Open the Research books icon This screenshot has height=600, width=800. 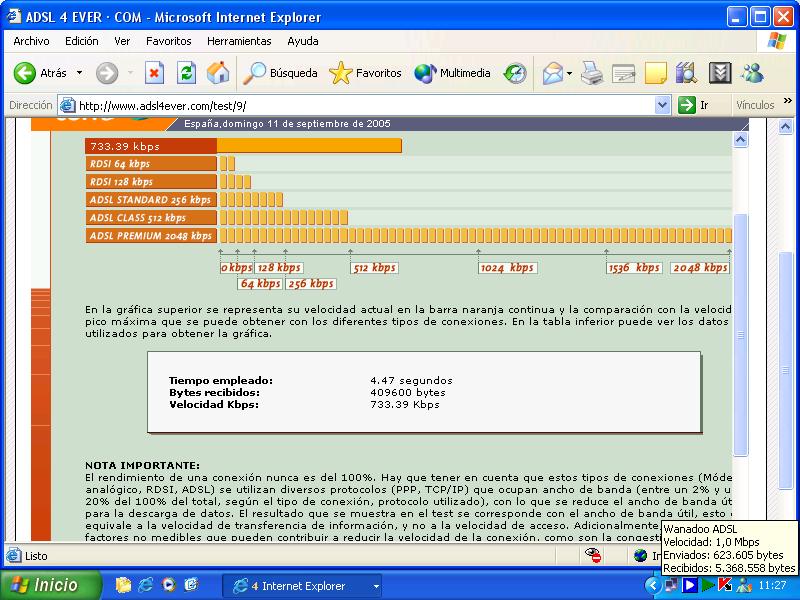(x=686, y=73)
